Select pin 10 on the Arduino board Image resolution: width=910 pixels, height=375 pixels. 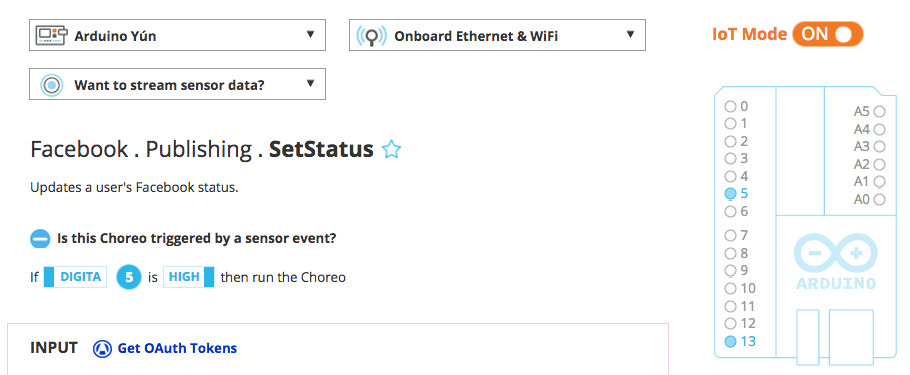(x=740, y=289)
